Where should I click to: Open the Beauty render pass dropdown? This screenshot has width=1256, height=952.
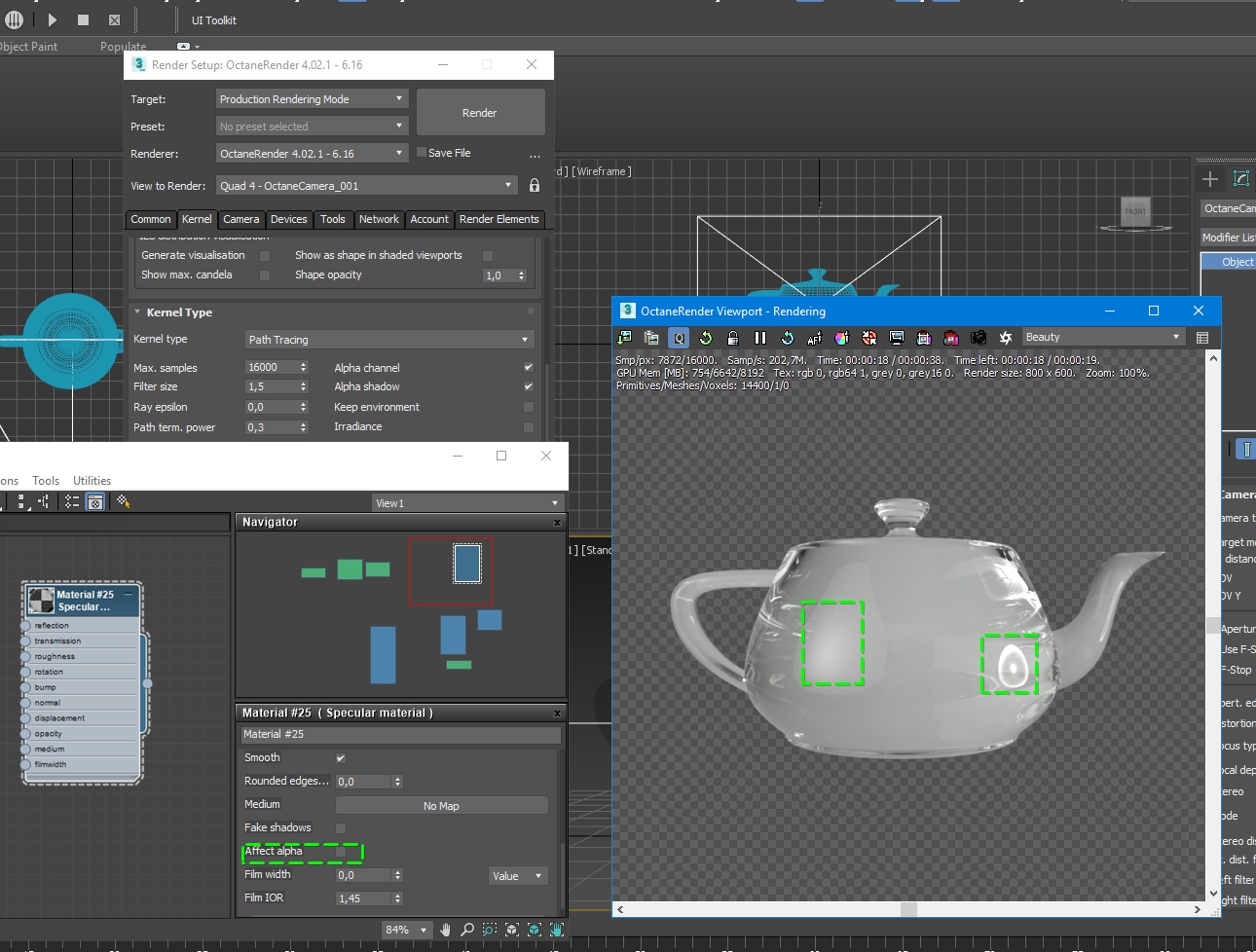(x=1102, y=337)
